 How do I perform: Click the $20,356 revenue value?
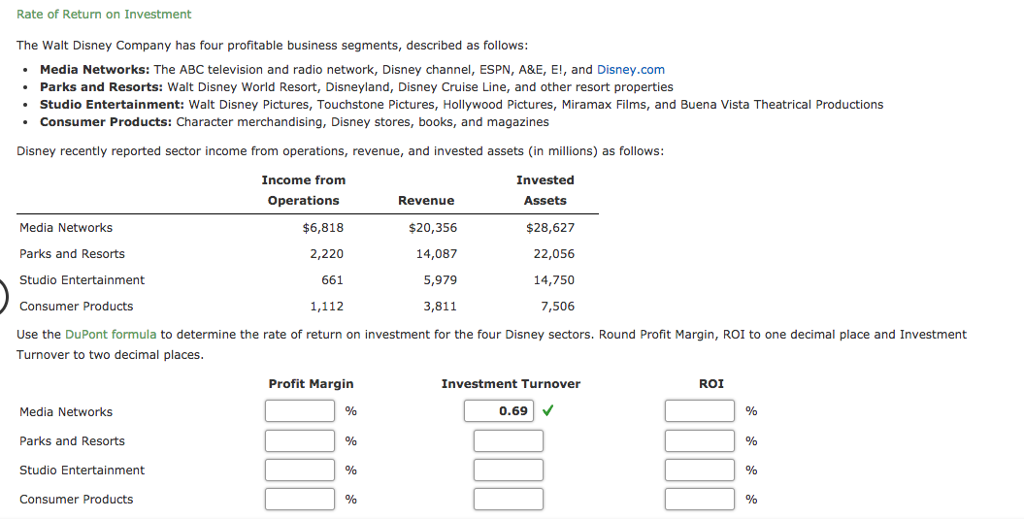pos(433,228)
